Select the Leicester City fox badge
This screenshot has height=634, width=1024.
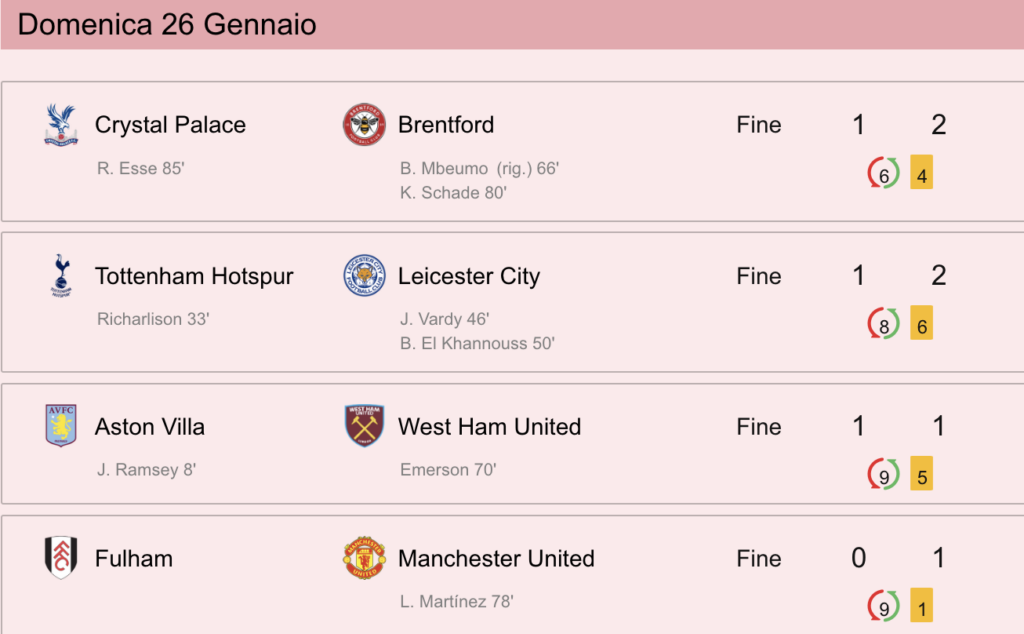pyautogui.click(x=364, y=276)
